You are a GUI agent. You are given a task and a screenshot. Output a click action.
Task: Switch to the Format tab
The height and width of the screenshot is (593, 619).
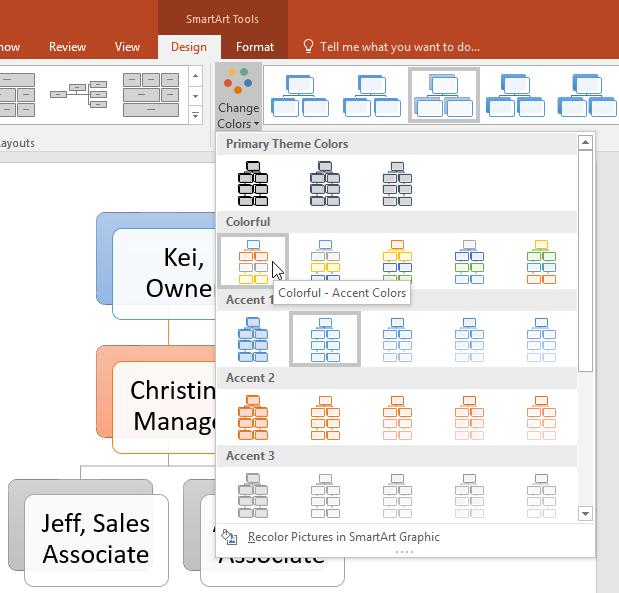pos(255,46)
